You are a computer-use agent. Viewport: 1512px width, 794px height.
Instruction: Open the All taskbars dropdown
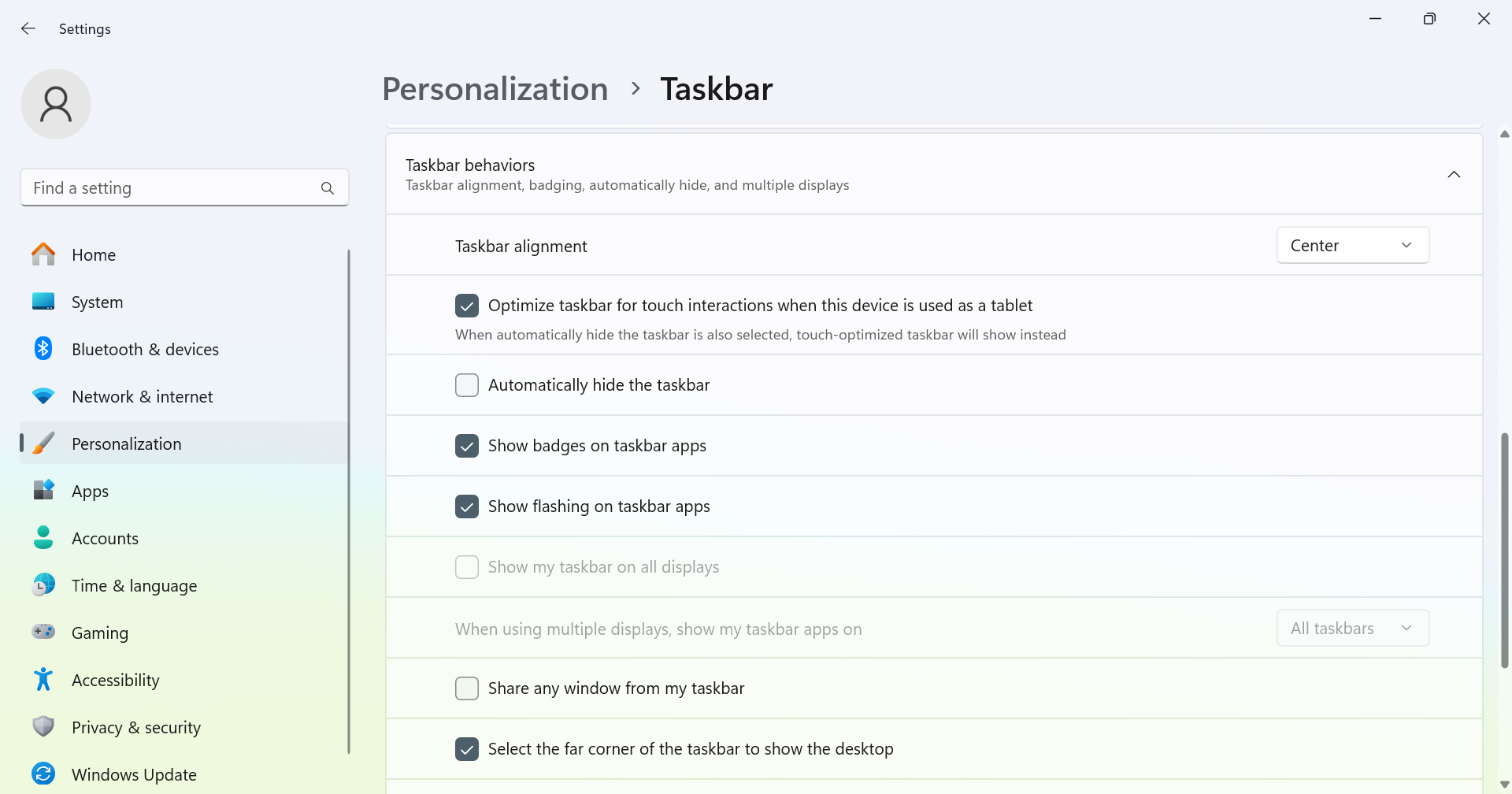tap(1352, 629)
